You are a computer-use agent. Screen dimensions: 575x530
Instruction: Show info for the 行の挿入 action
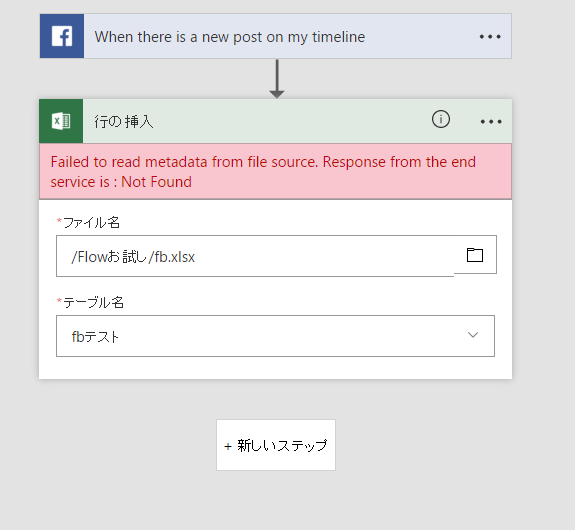tap(440, 119)
